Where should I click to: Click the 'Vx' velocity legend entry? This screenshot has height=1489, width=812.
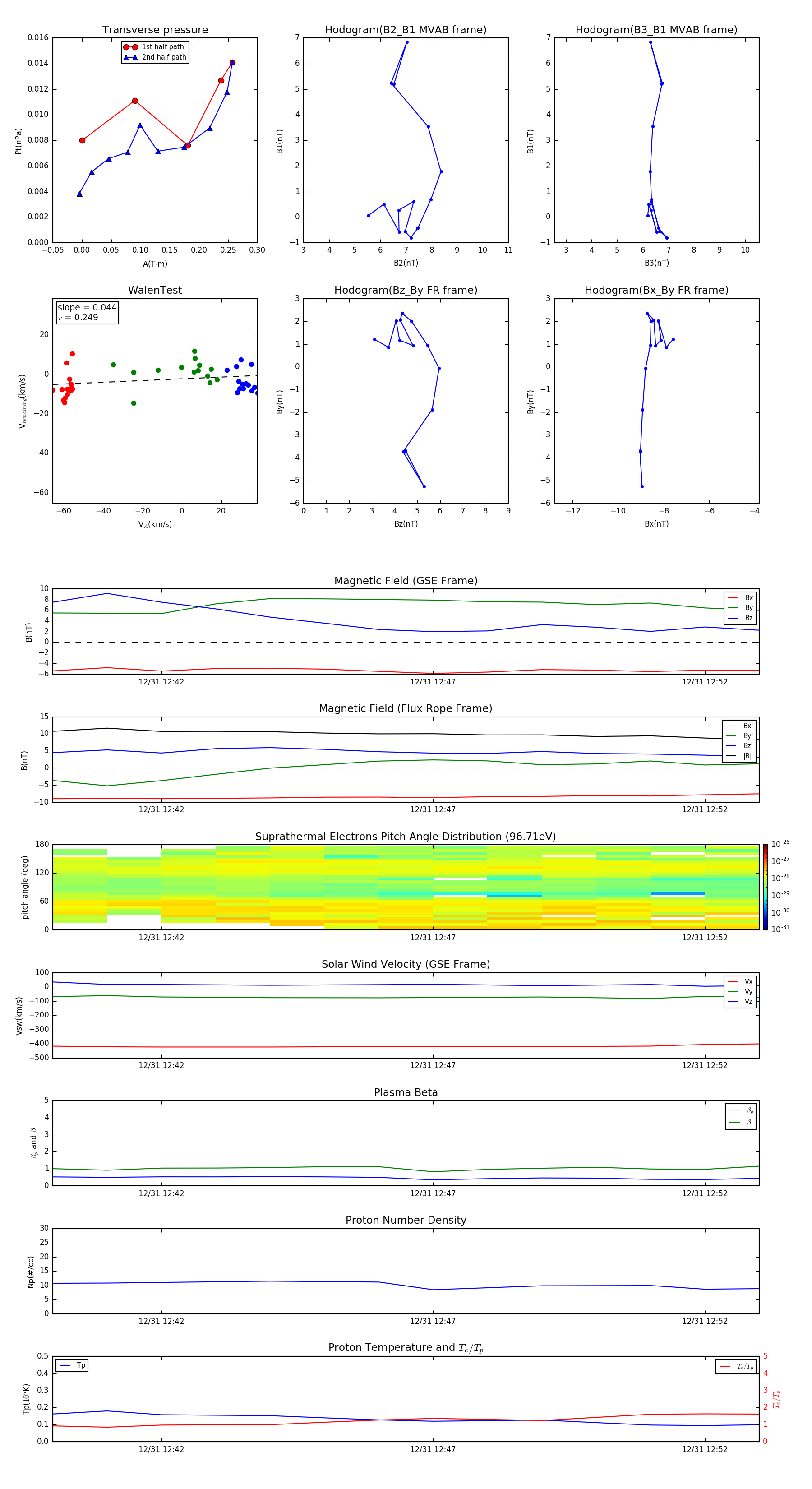click(x=740, y=981)
